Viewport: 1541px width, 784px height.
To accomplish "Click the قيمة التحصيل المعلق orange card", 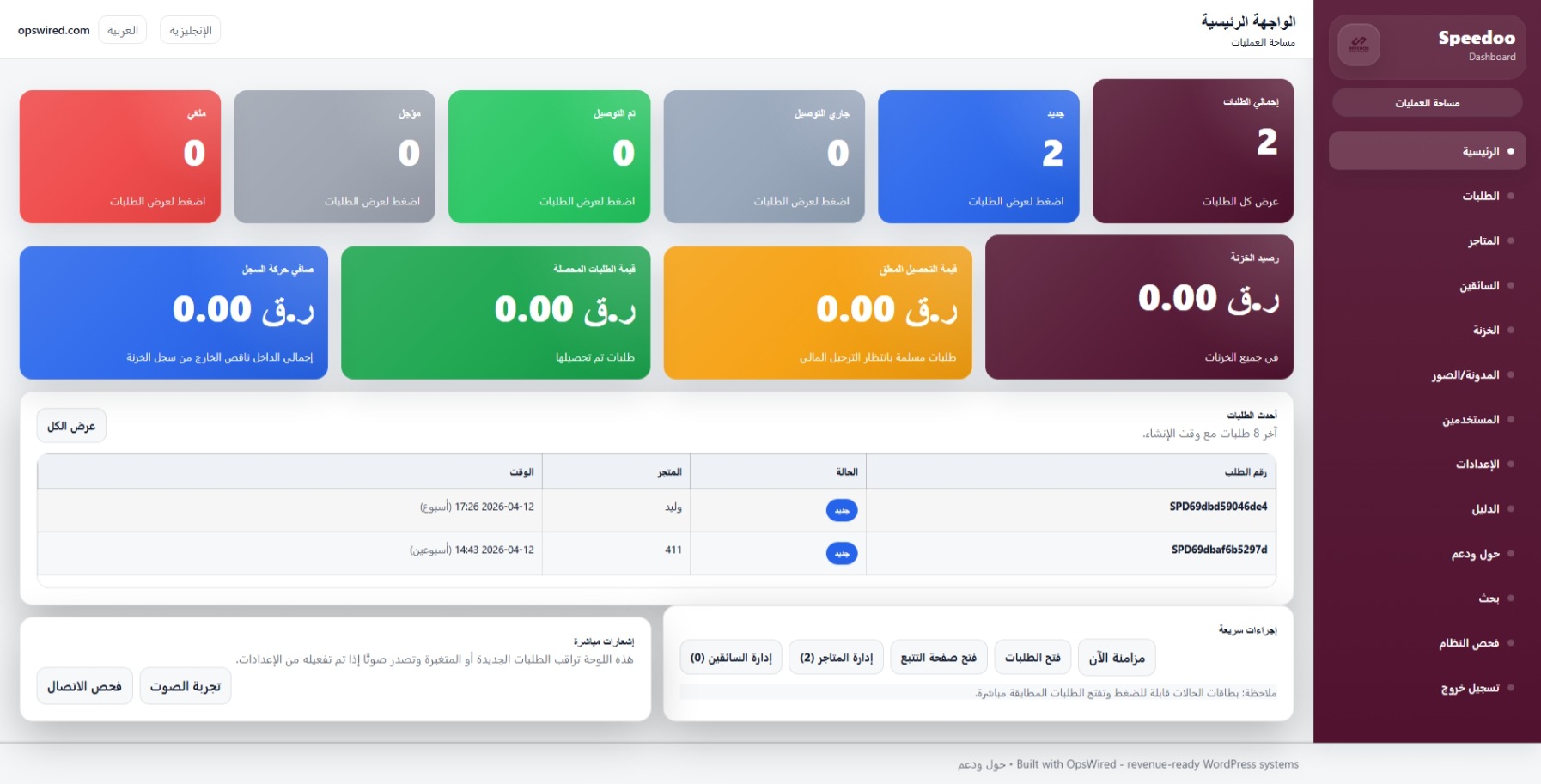I will point(818,313).
